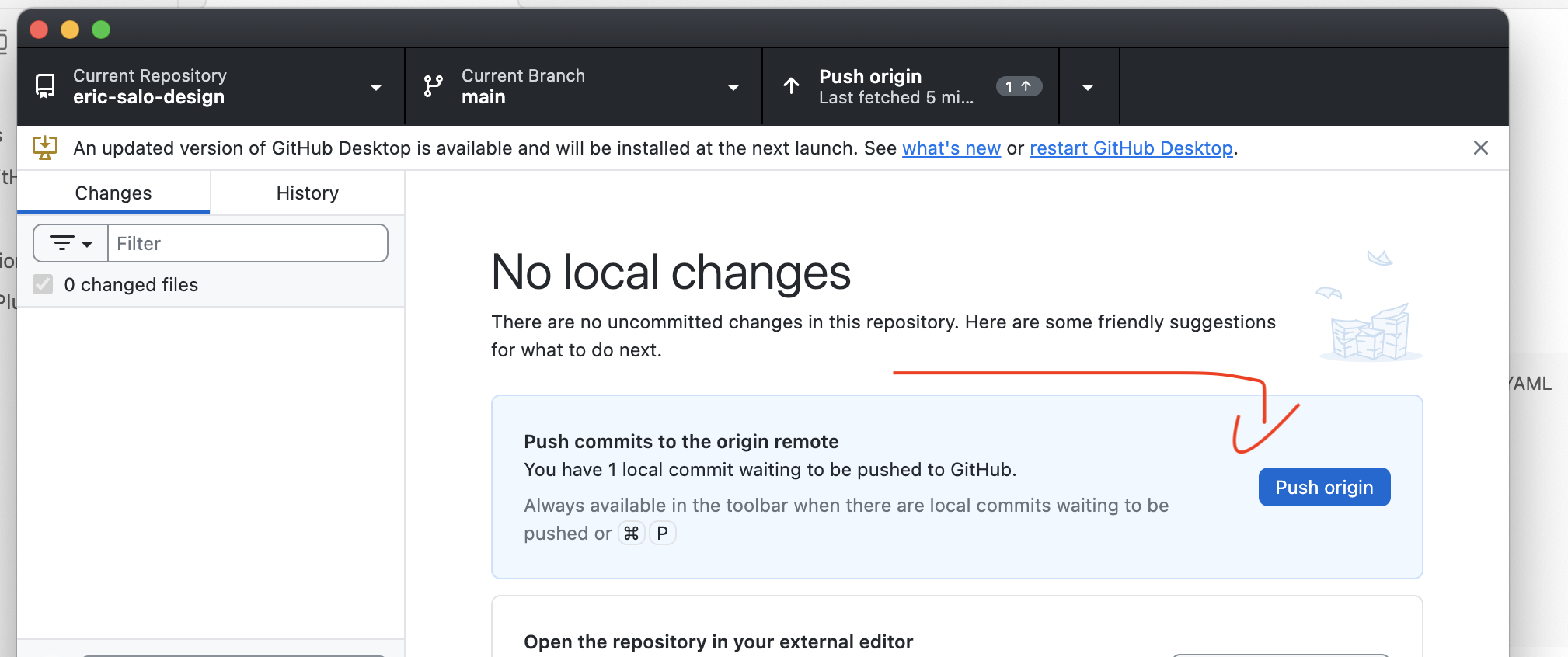Click the git branch icon
Image resolution: width=1568 pixels, height=657 pixels.
click(x=433, y=86)
